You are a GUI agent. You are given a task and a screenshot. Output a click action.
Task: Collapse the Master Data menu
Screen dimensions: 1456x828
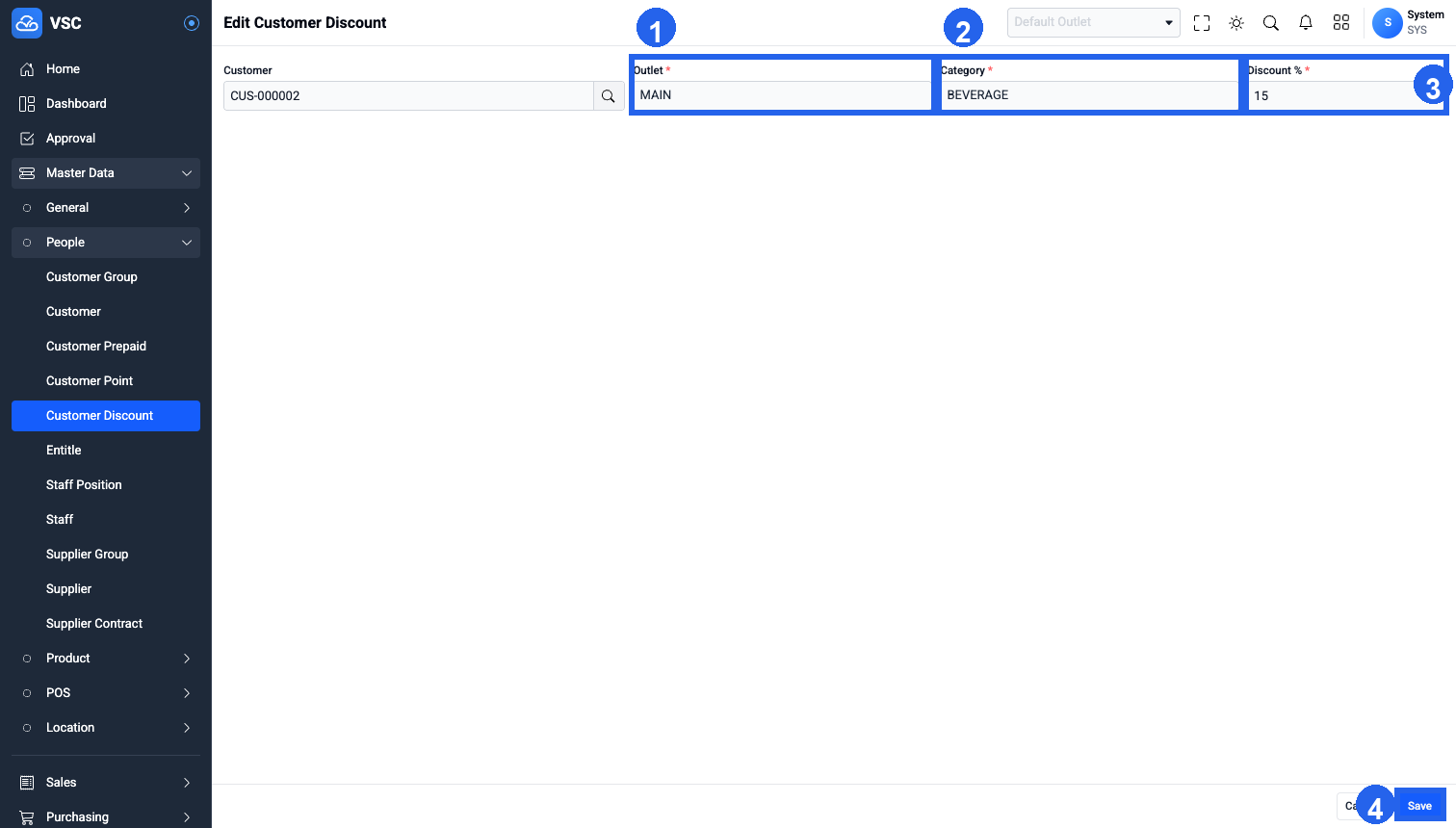pos(106,173)
